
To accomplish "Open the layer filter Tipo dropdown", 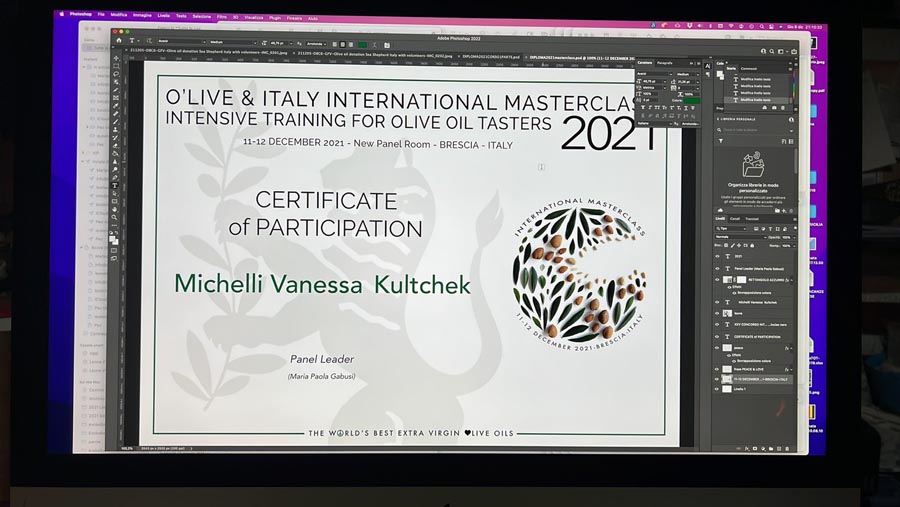I will 731,229.
